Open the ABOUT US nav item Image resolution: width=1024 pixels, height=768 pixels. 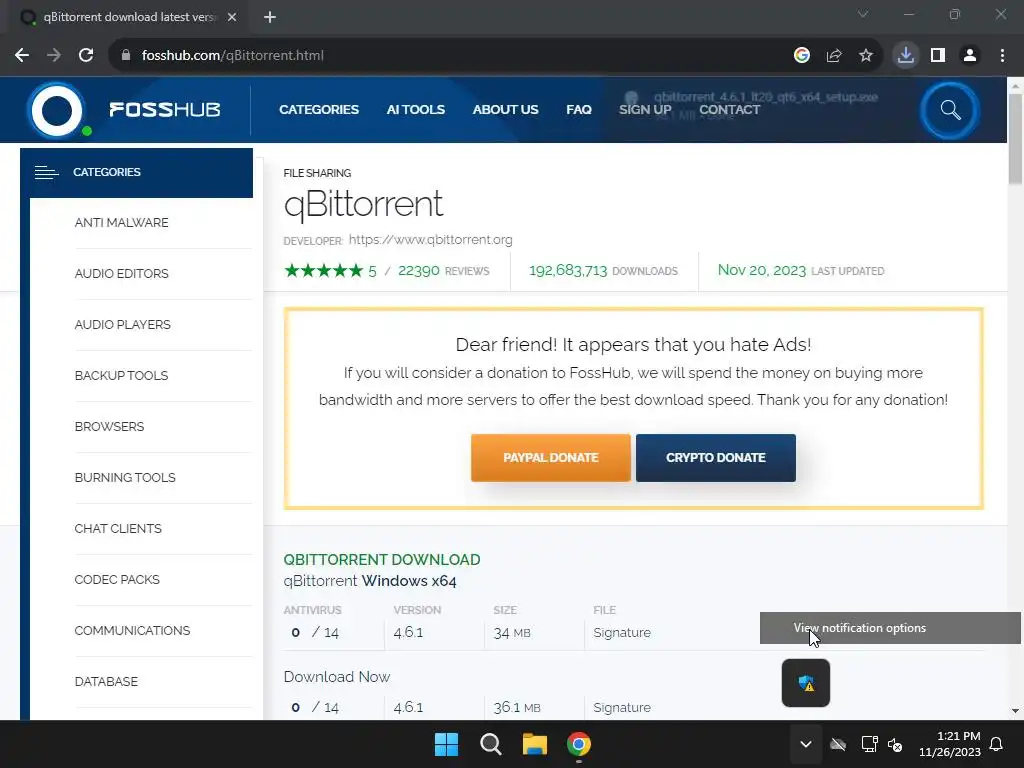pos(505,110)
